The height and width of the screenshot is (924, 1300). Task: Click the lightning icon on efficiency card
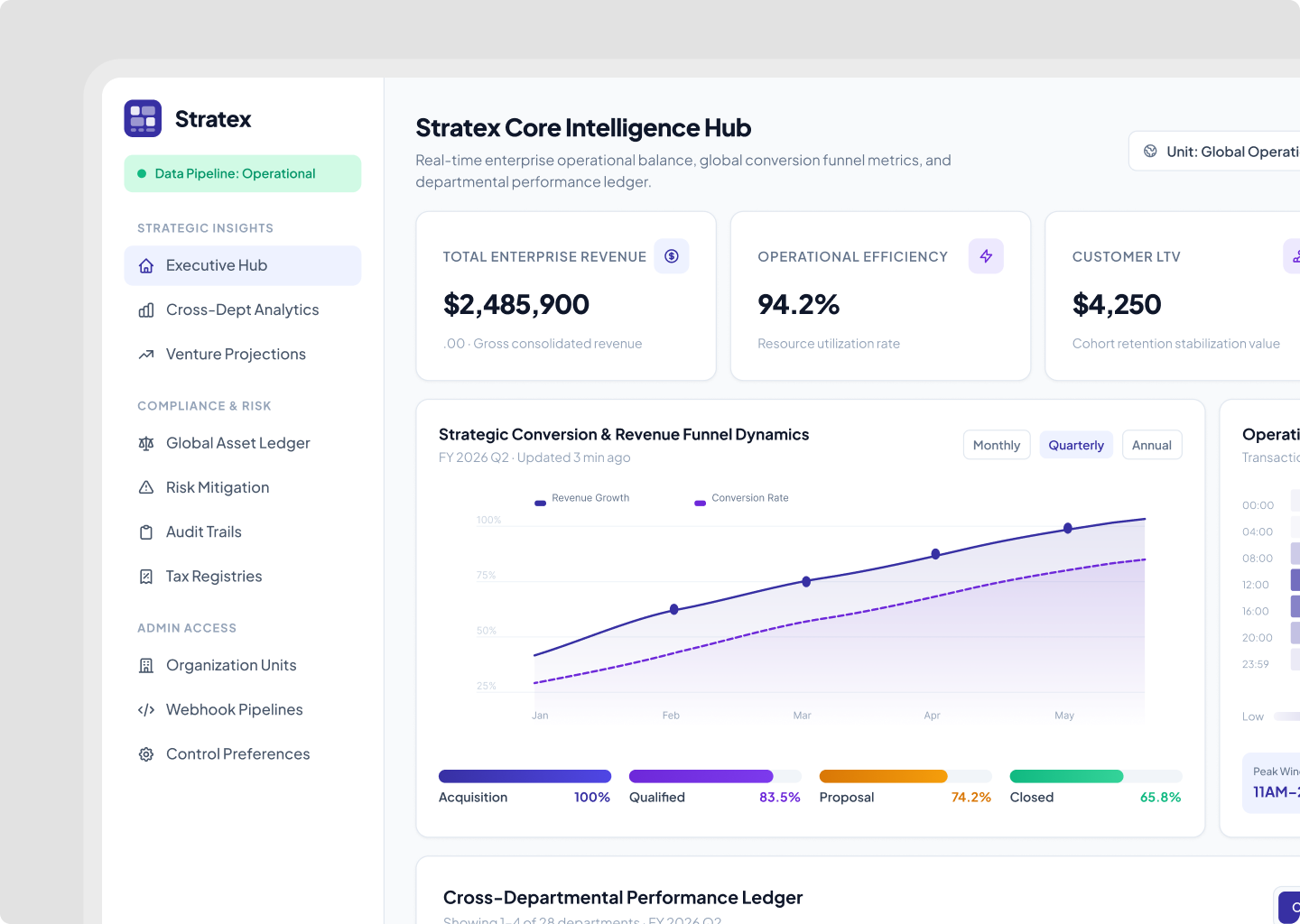tap(986, 256)
